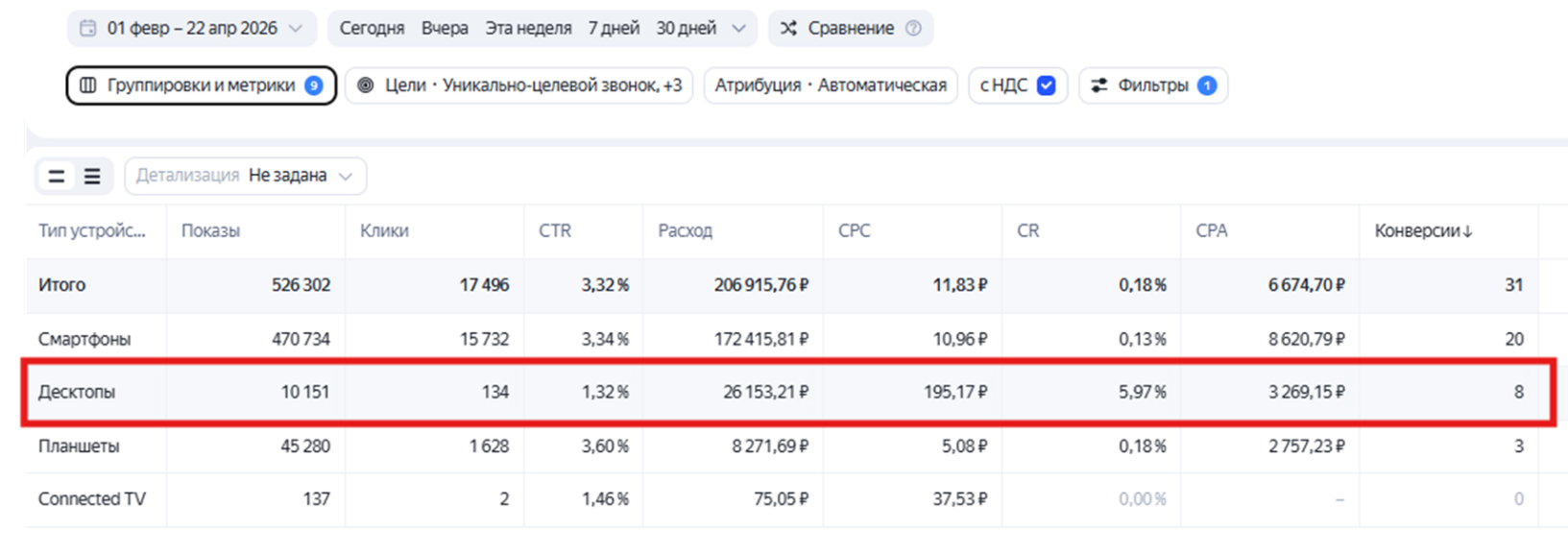1568x554 pixels.
Task: Click Планшеты CPA 2 757,23 ₽
Action: pos(1307,446)
